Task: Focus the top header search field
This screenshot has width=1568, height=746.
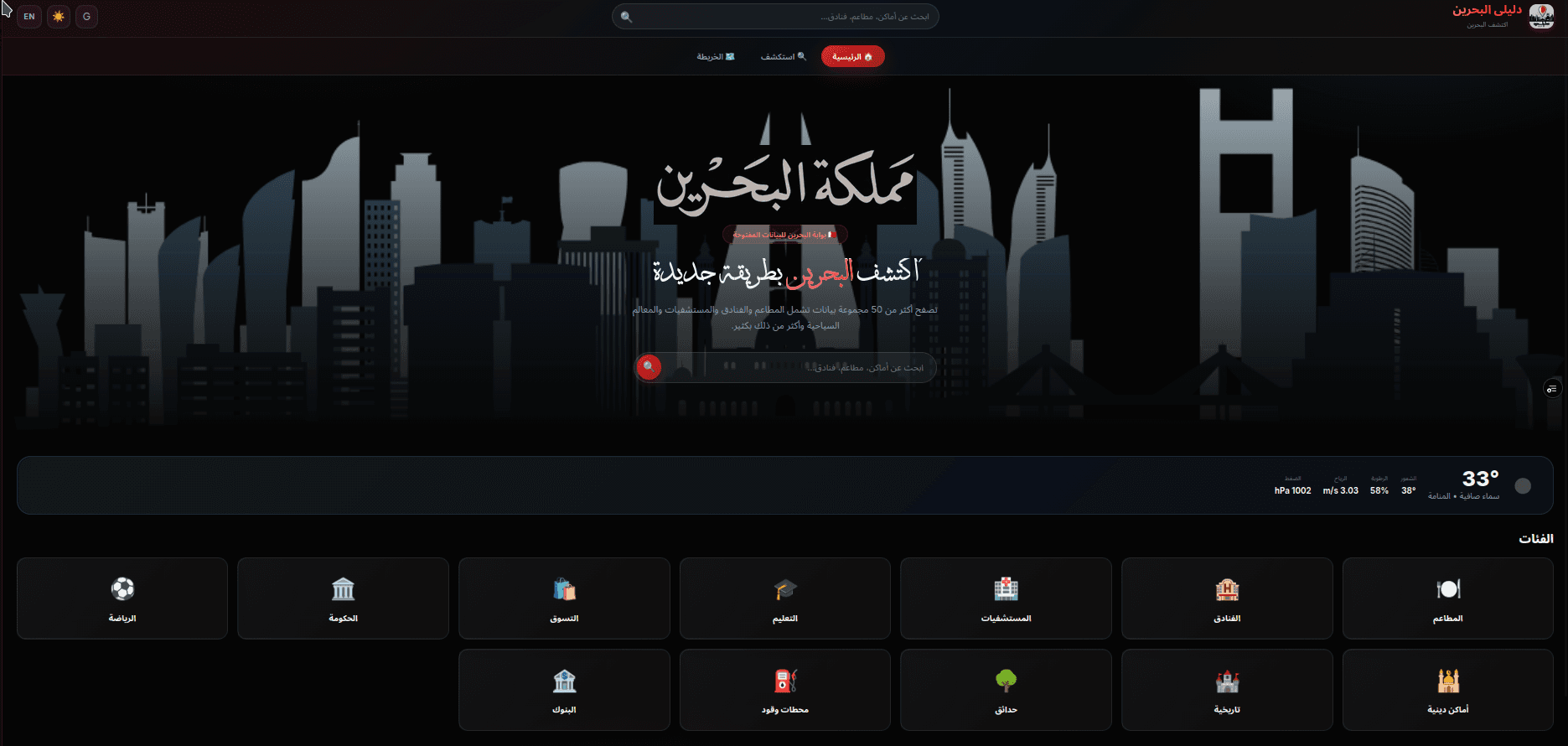Action: coord(775,17)
